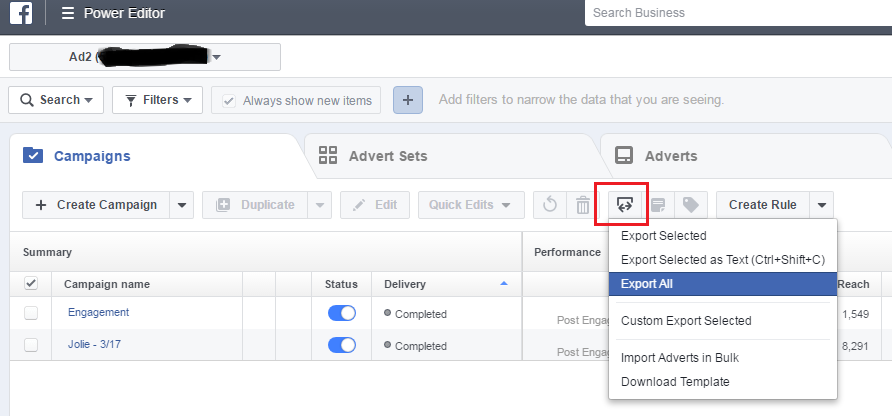This screenshot has height=416, width=892.
Task: Open the Filters dropdown
Action: pyautogui.click(x=158, y=100)
